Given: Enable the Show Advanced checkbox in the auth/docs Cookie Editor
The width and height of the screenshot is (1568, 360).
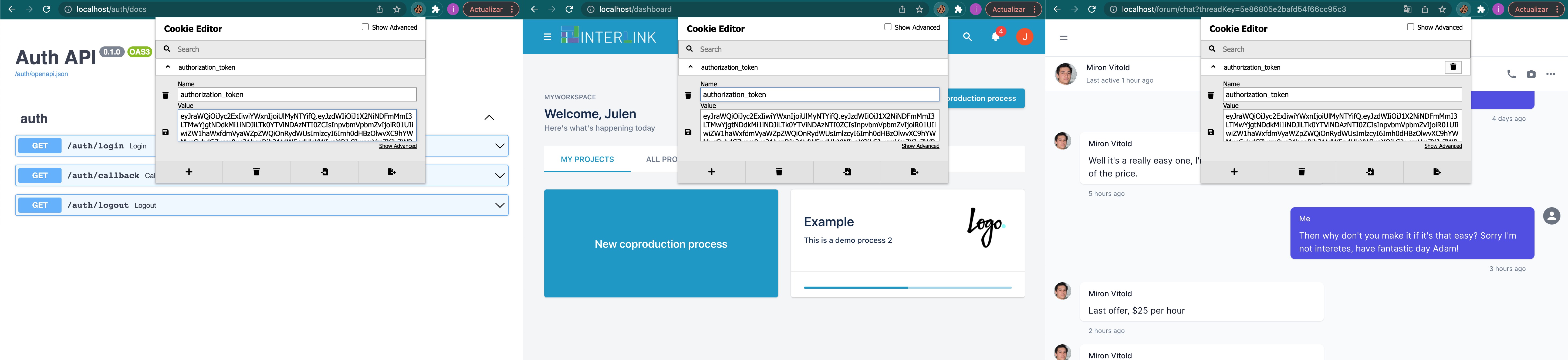Looking at the screenshot, I should pos(365,27).
